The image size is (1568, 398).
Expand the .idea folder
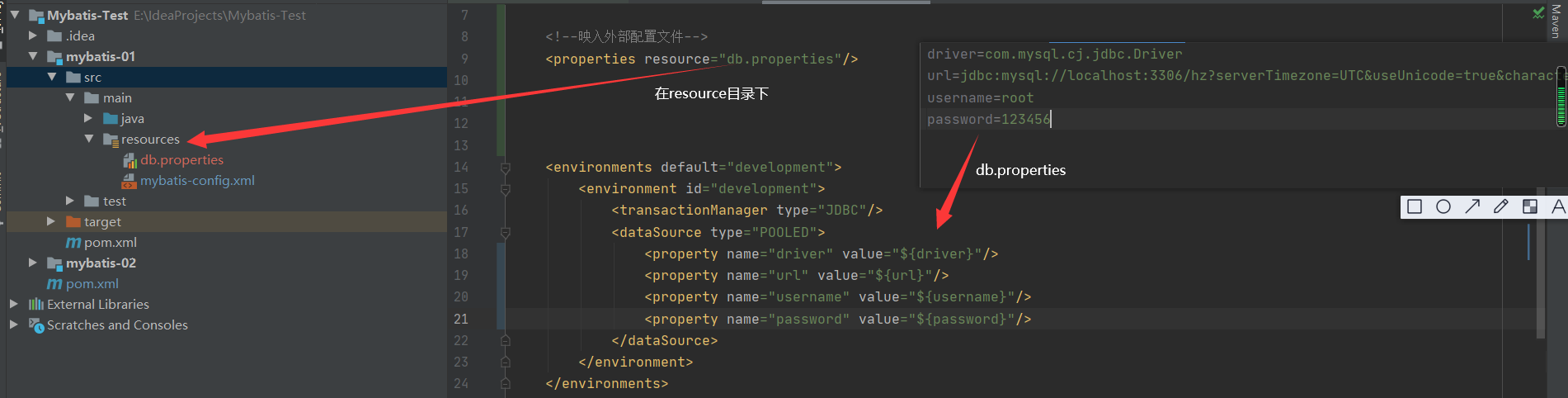[33, 36]
